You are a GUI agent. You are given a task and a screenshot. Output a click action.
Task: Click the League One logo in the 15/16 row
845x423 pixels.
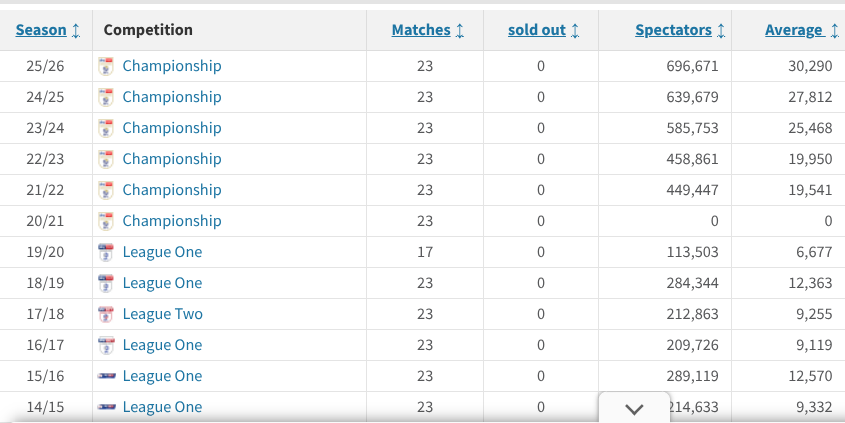coord(106,376)
